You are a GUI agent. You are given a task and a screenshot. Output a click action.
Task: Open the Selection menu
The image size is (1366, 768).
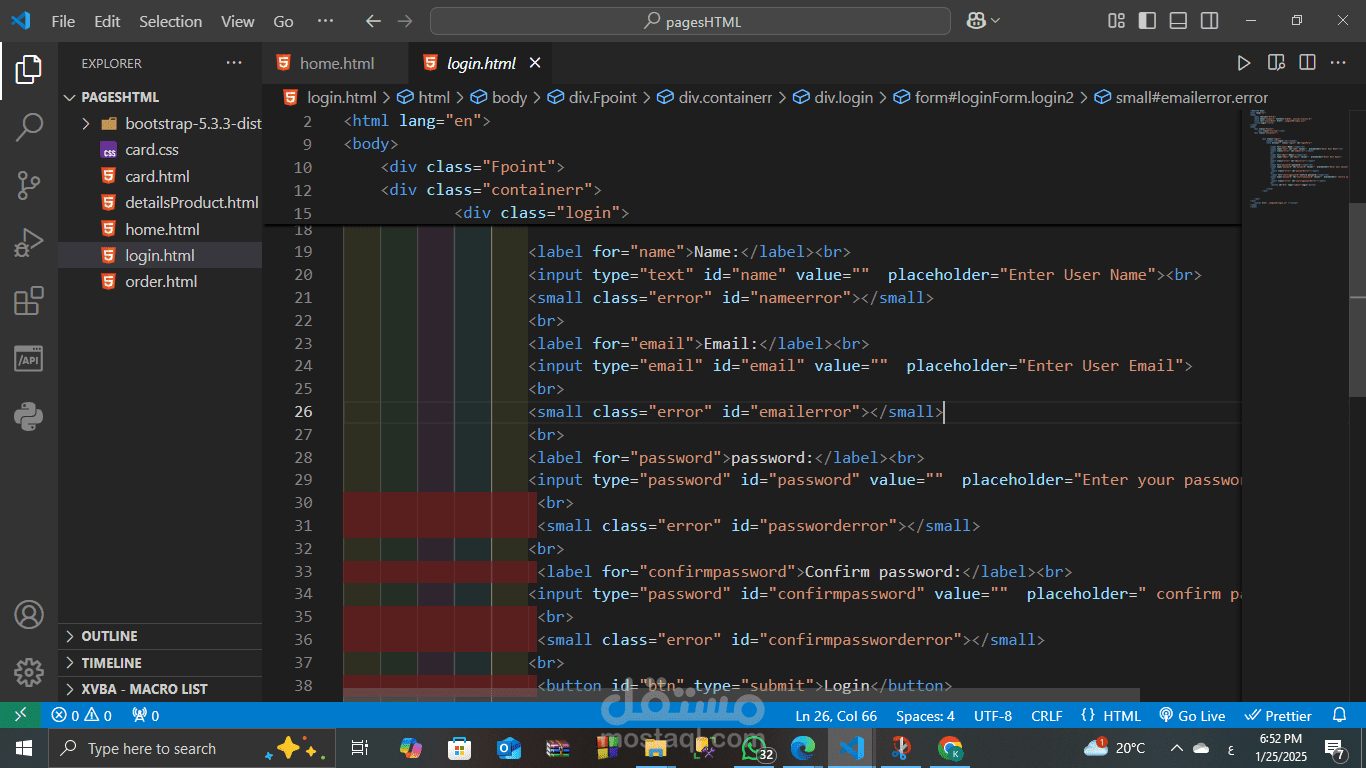(x=170, y=21)
